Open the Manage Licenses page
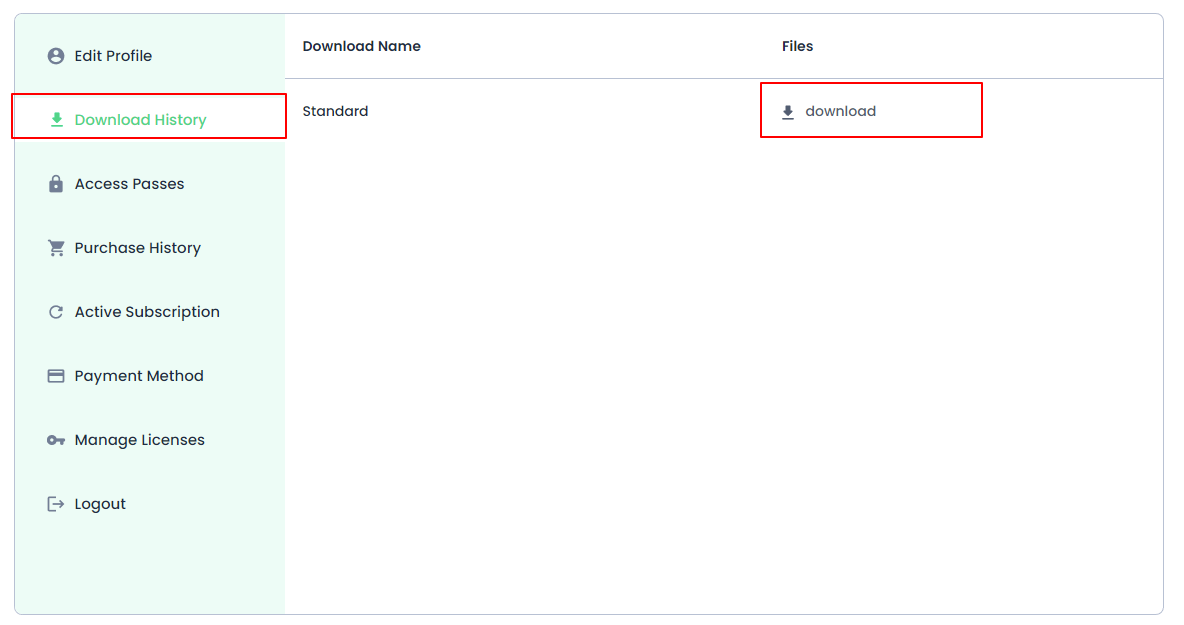Viewport: 1184px width, 625px height. pyautogui.click(x=139, y=440)
